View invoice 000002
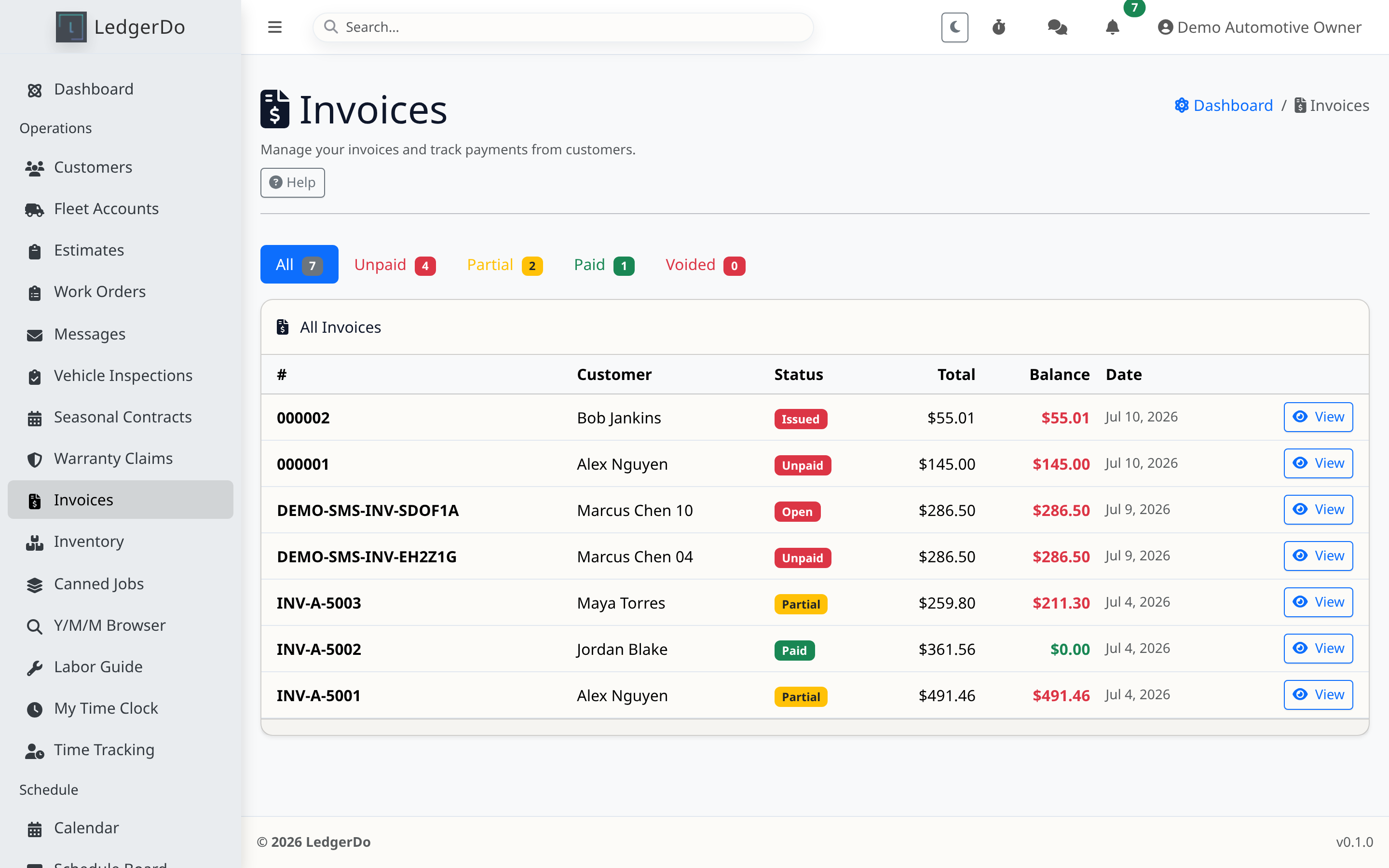 (x=1318, y=417)
